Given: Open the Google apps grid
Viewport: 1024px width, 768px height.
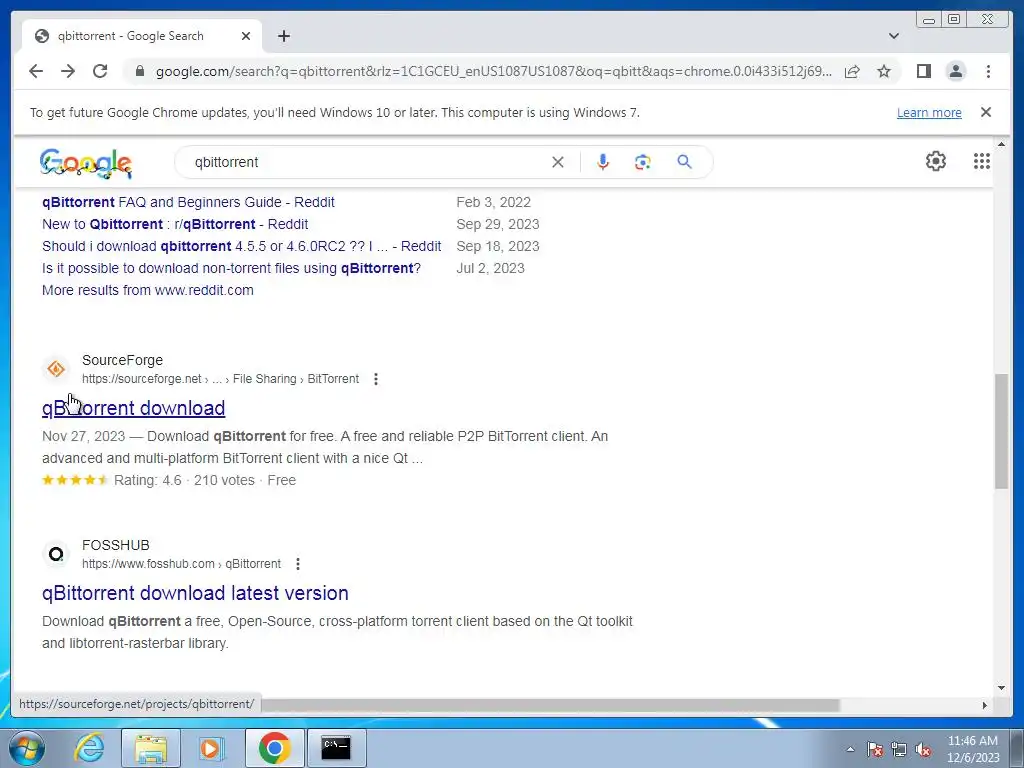Looking at the screenshot, I should coord(982,161).
